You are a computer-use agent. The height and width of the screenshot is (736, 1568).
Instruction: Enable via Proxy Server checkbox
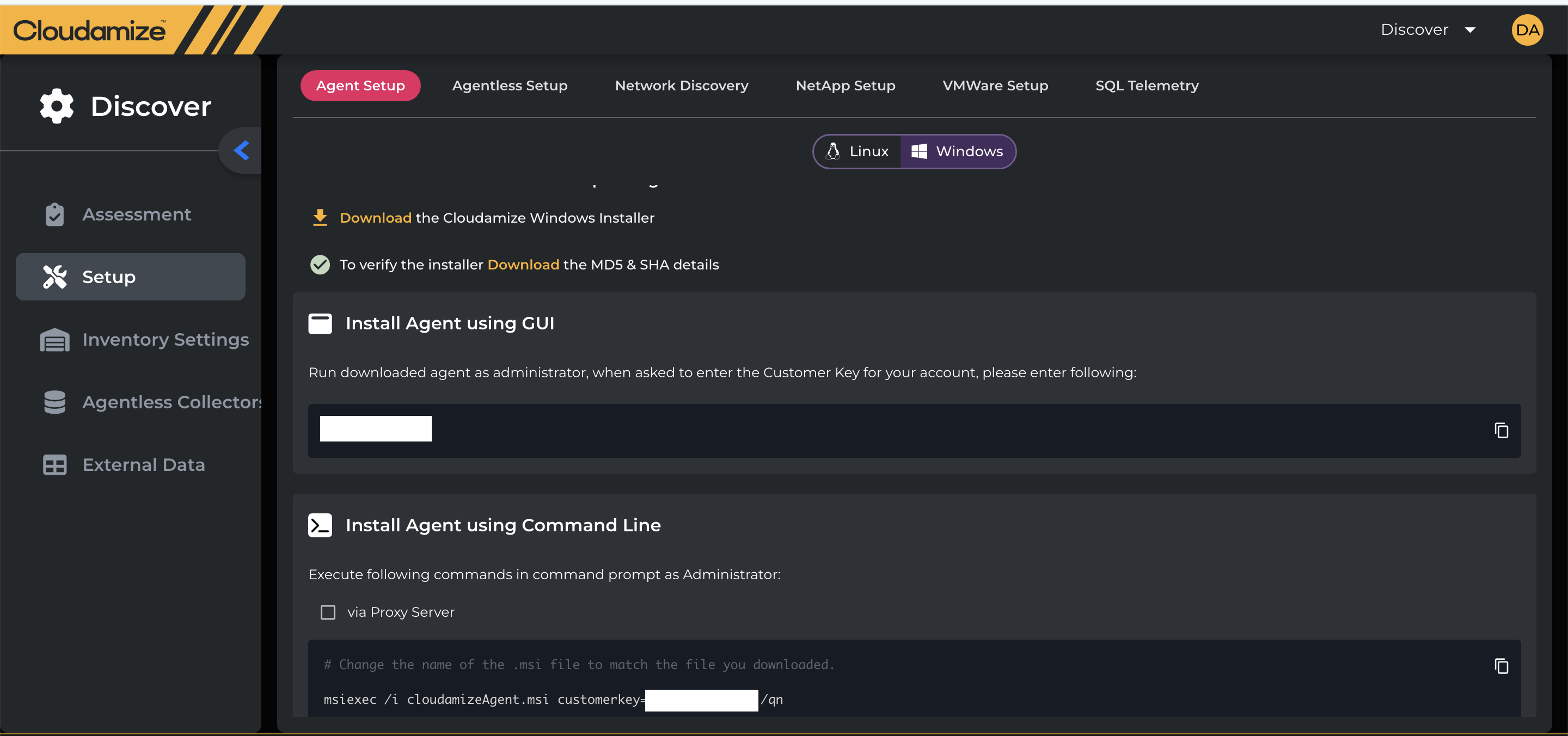pos(328,612)
